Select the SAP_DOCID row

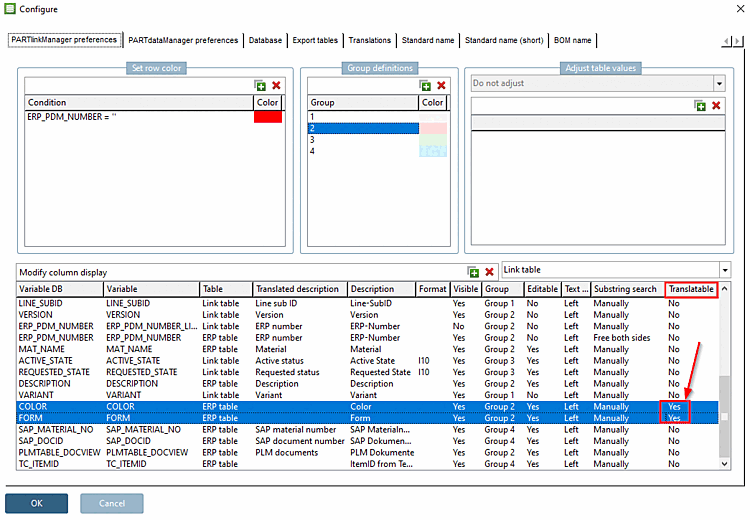coord(367,441)
